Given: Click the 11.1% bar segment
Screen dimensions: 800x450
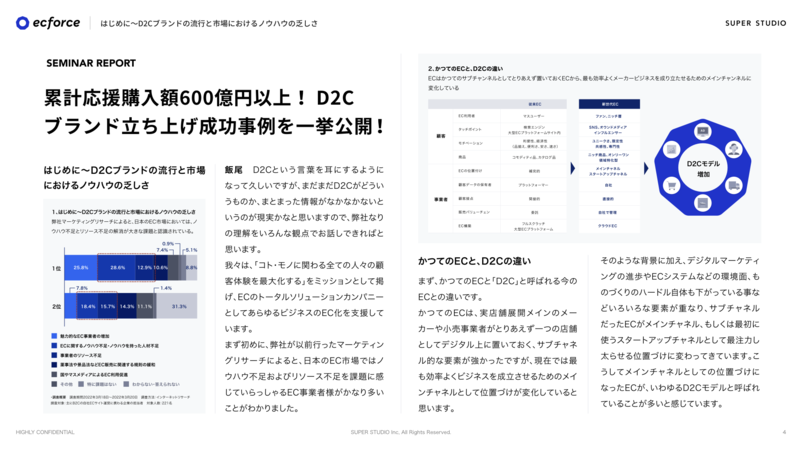Looking at the screenshot, I should (145, 306).
